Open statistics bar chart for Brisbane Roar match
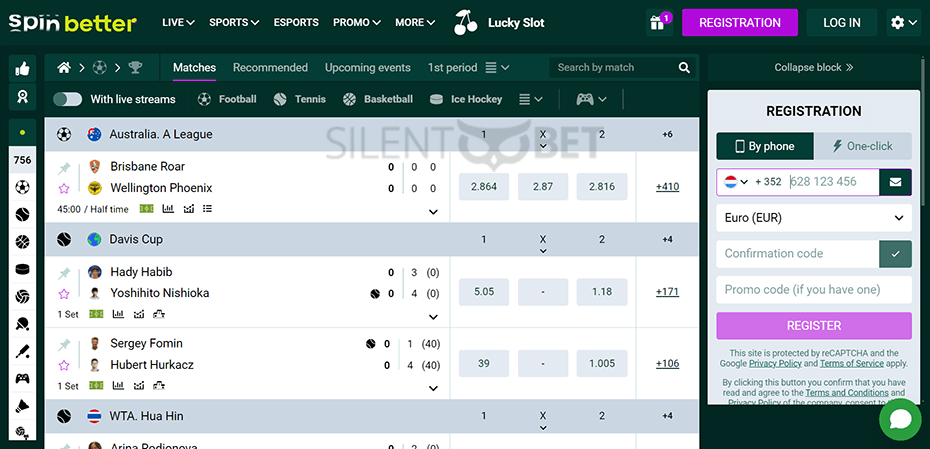 coord(168,209)
